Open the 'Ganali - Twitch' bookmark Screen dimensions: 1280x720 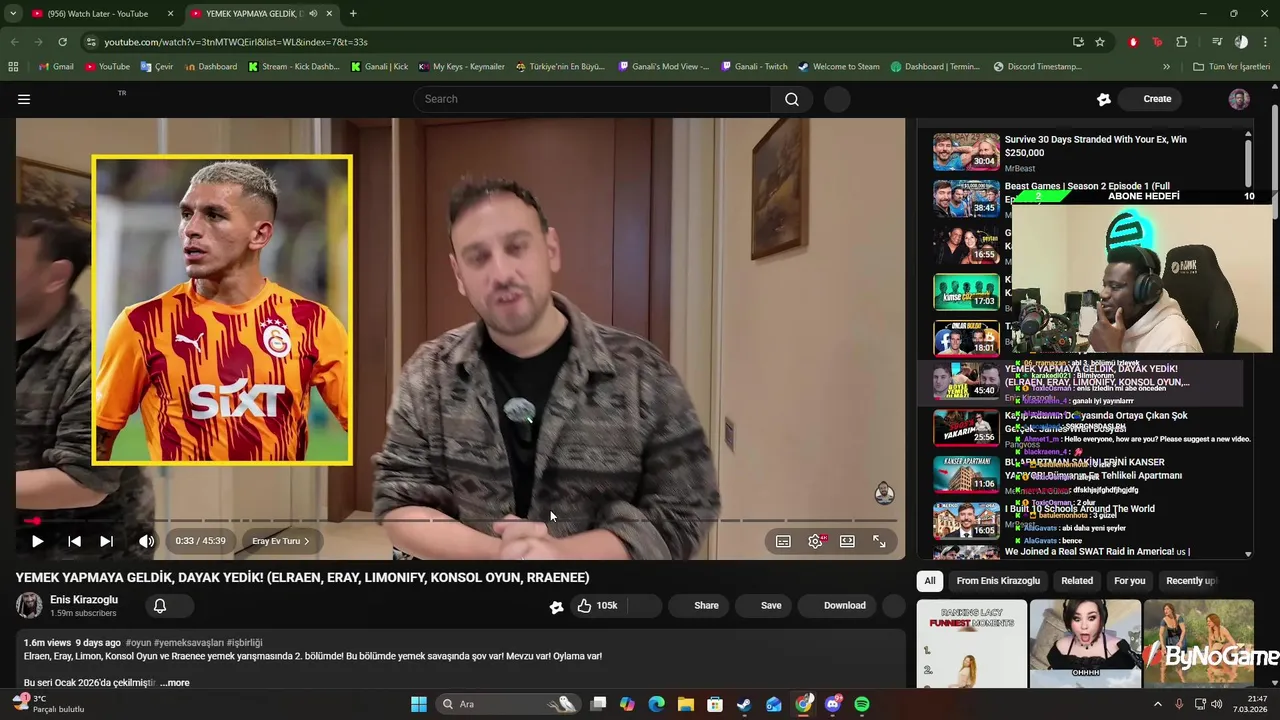click(x=753, y=67)
